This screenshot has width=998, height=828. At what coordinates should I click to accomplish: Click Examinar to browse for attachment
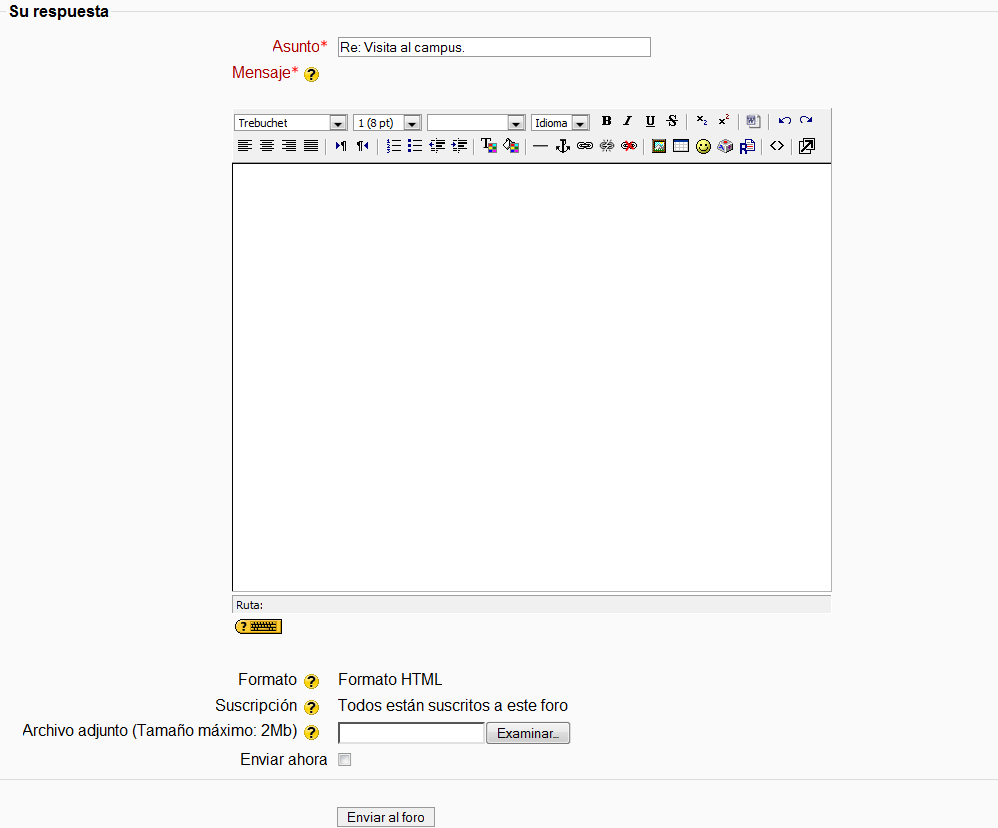pos(528,733)
